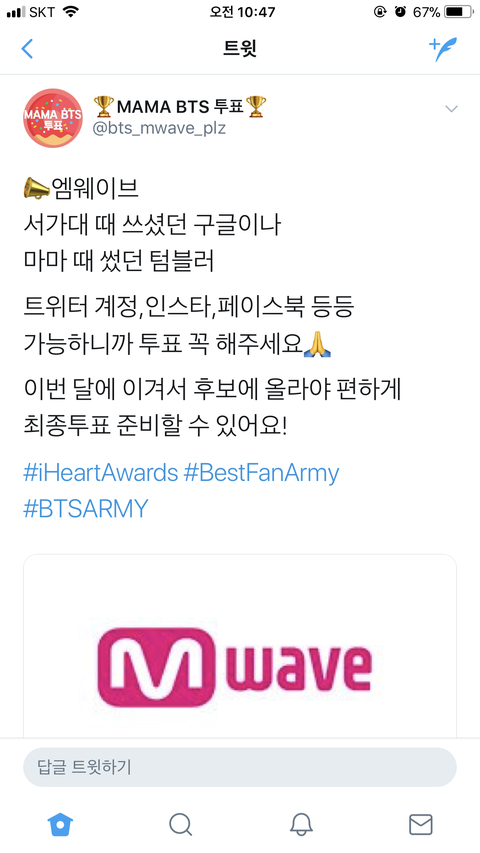Open the MAMA BTS 투표 display name
Screen dimensions: 480x853
180,107
